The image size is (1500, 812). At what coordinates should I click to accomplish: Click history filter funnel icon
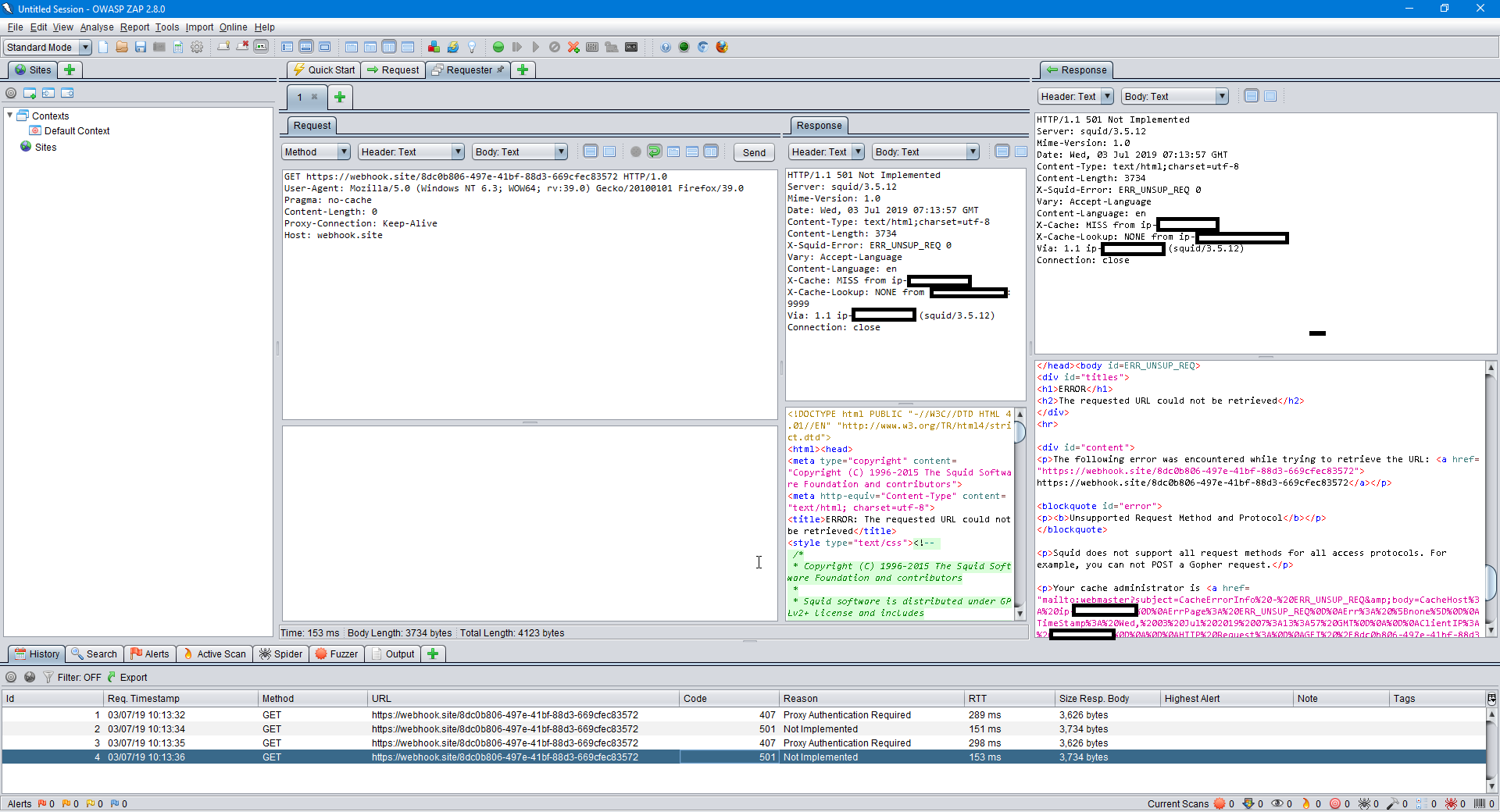pyautogui.click(x=48, y=677)
